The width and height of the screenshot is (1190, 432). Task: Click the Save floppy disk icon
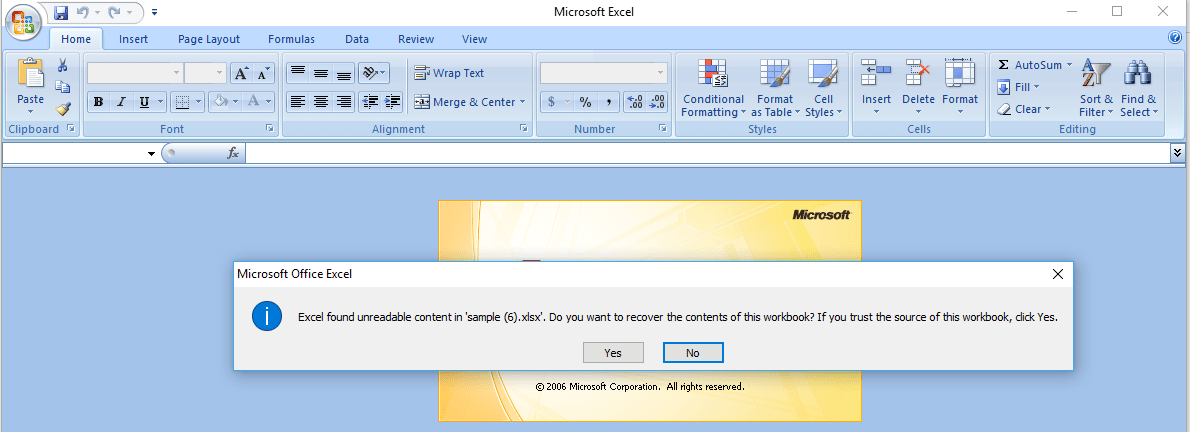(61, 12)
